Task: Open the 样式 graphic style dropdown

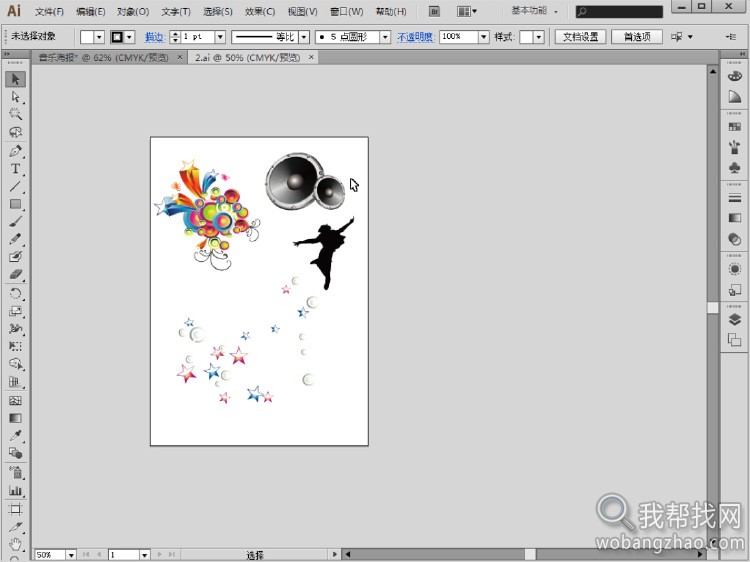Action: coord(539,37)
